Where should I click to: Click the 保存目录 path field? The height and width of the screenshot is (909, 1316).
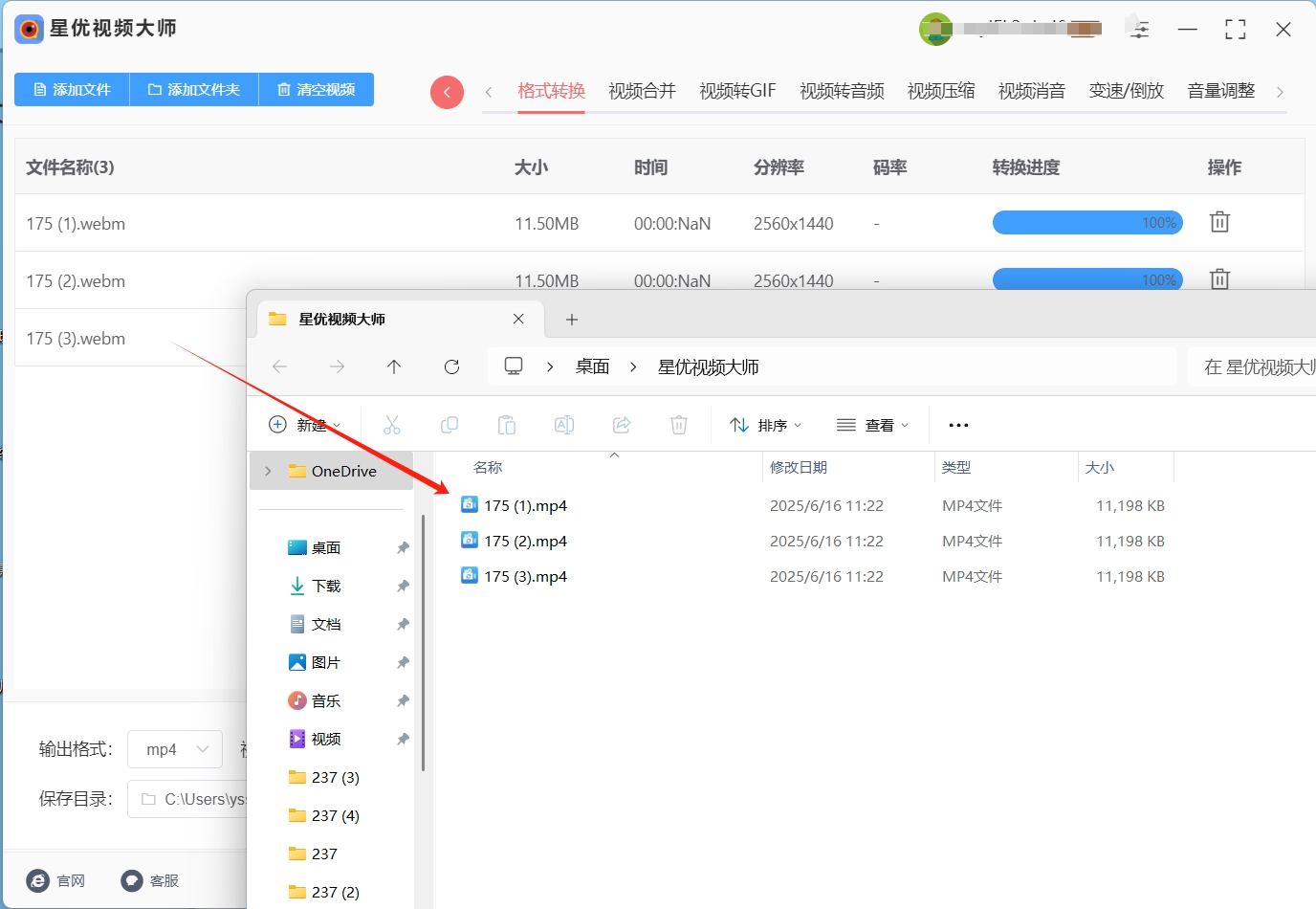click(x=187, y=799)
